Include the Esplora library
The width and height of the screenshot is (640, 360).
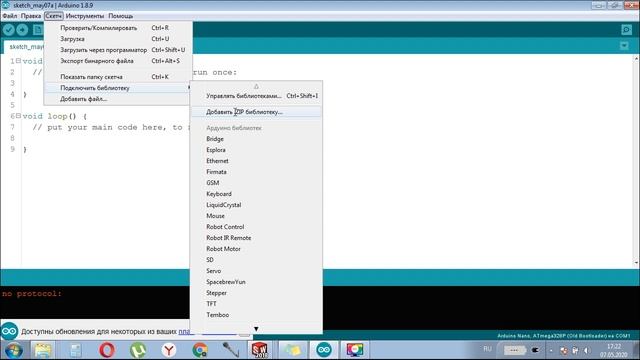tap(216, 150)
